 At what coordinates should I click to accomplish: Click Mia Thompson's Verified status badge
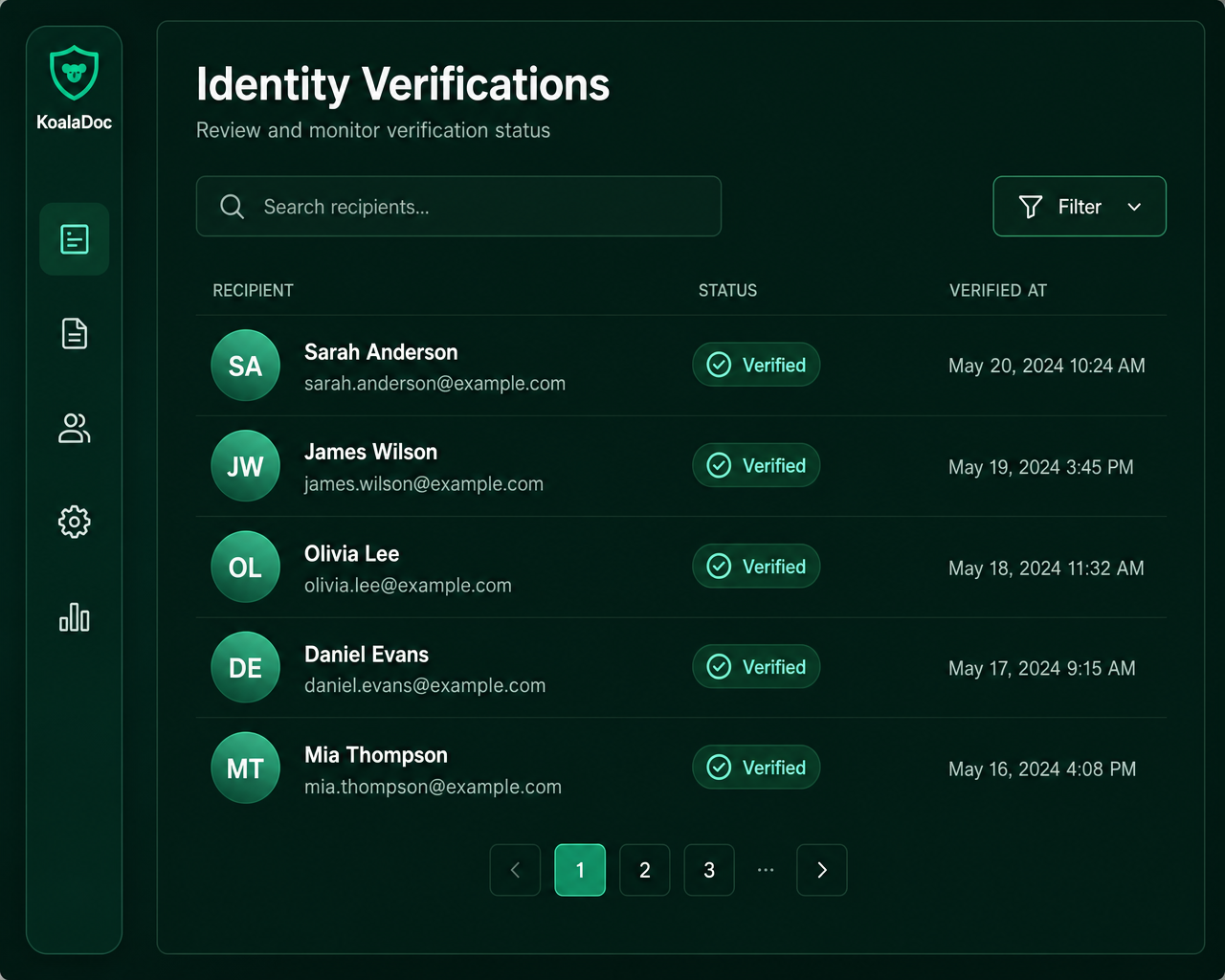[x=756, y=767]
